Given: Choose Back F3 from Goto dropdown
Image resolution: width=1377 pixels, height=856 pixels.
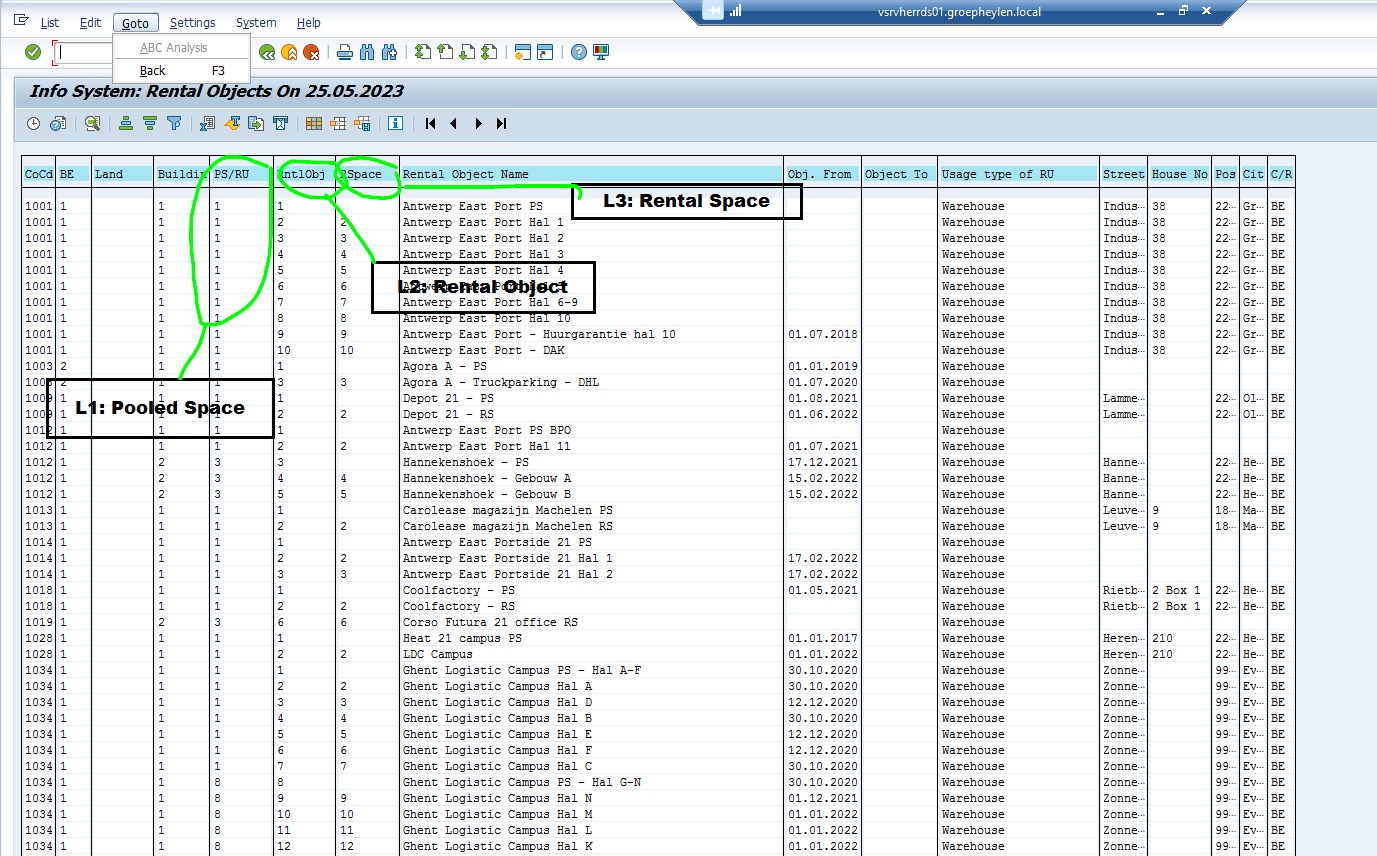Looking at the screenshot, I should pyautogui.click(x=181, y=71).
